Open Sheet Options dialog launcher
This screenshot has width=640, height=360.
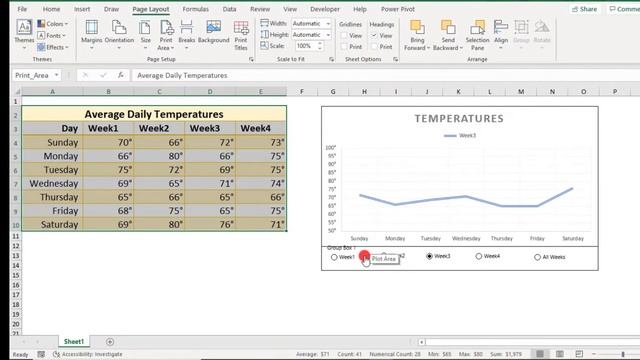click(396, 60)
